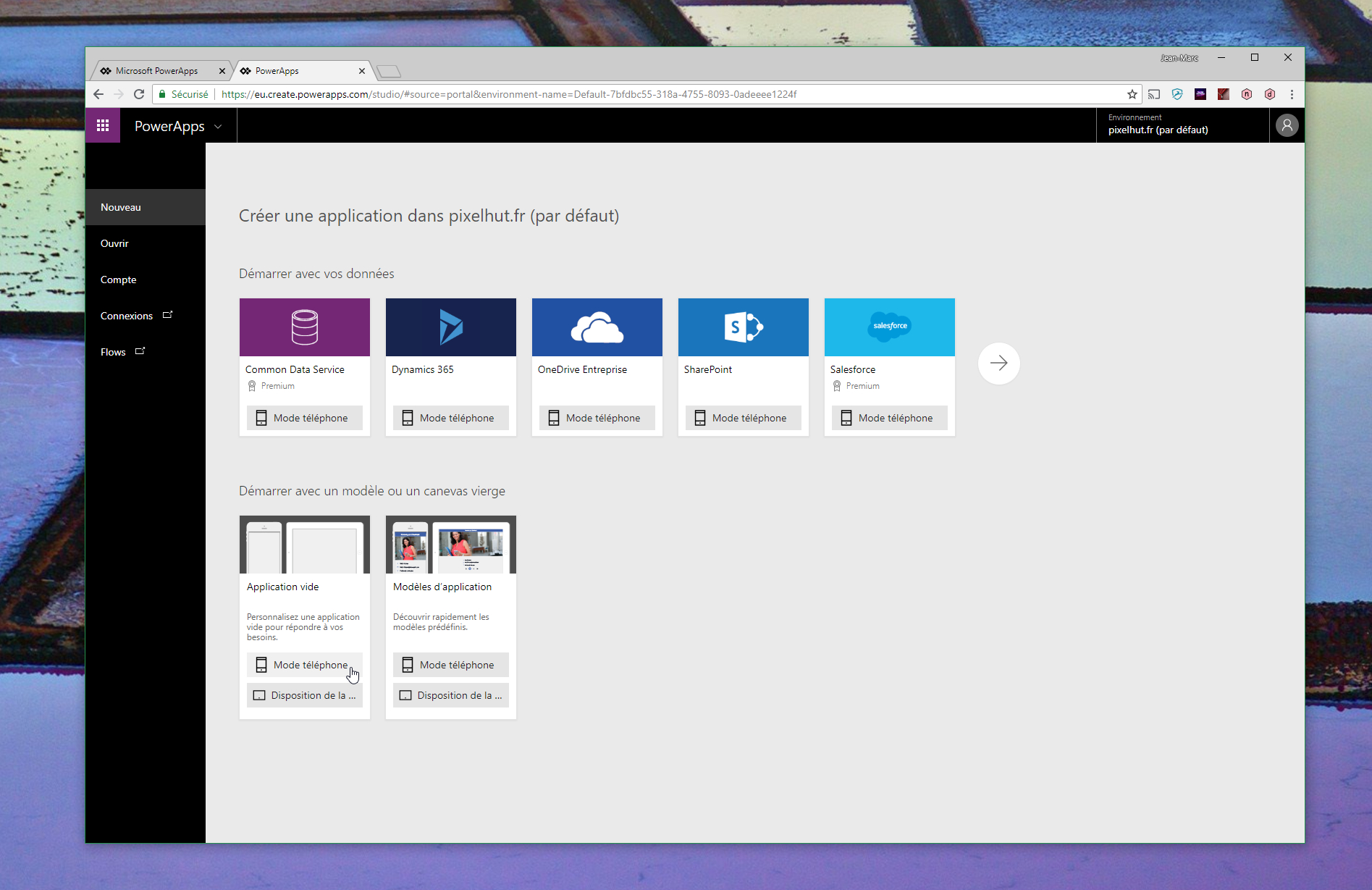
Task: Open Flows in the left sidebar
Action: coord(145,352)
